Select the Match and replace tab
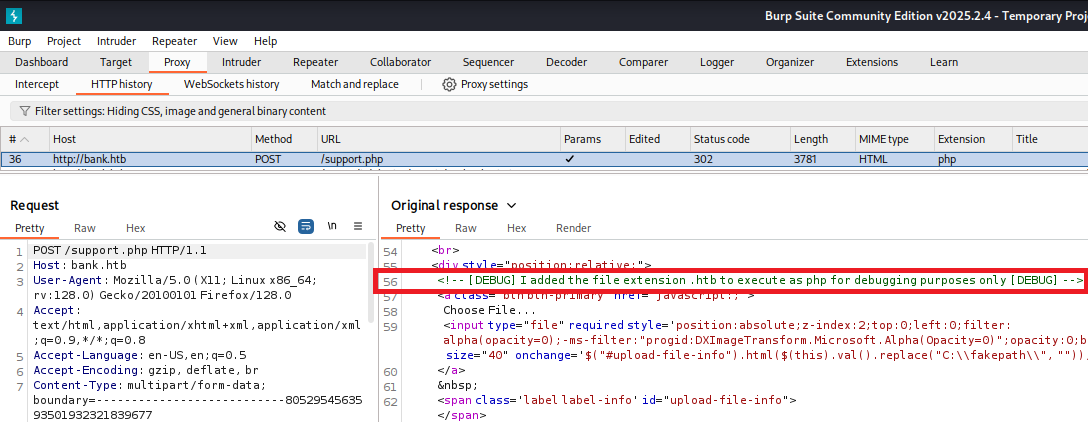 pyautogui.click(x=354, y=84)
